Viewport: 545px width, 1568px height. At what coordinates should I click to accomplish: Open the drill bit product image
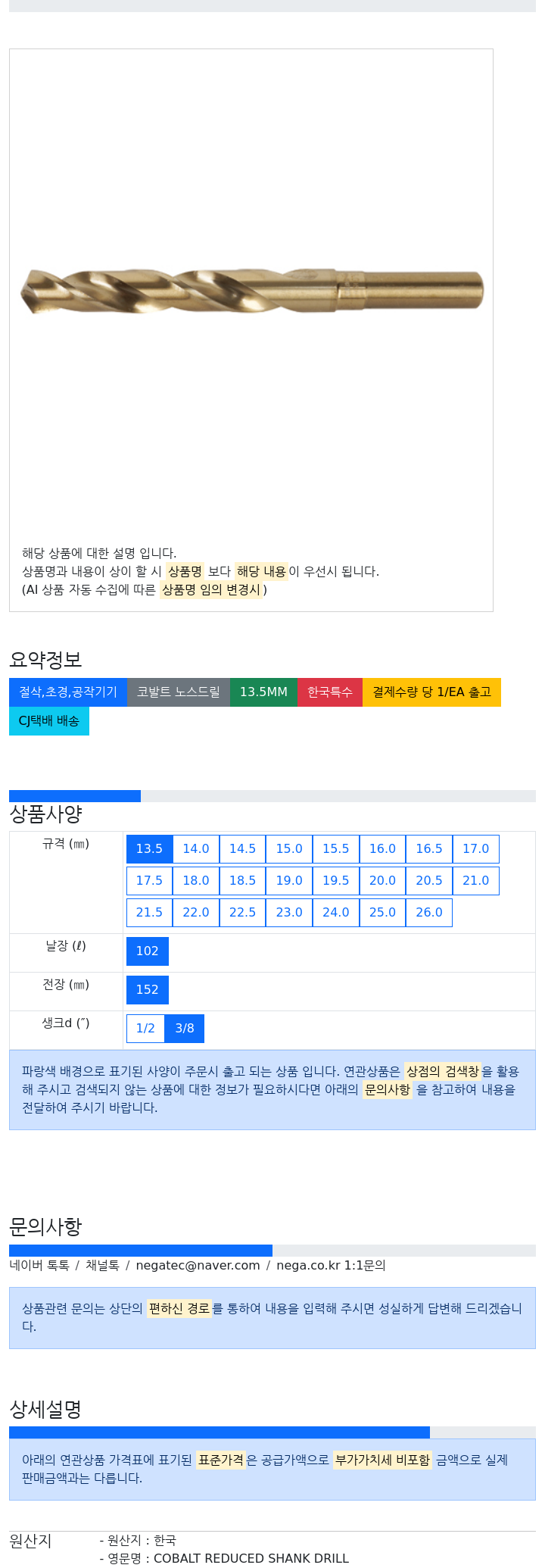[x=251, y=291]
